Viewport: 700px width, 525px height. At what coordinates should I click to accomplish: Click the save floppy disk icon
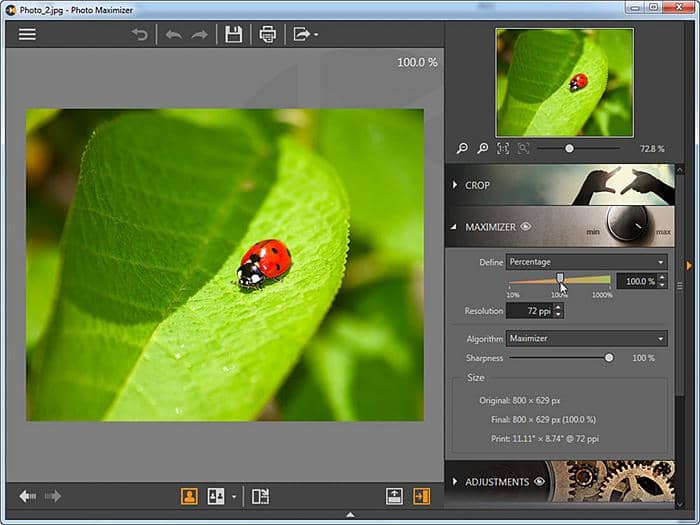(x=233, y=34)
